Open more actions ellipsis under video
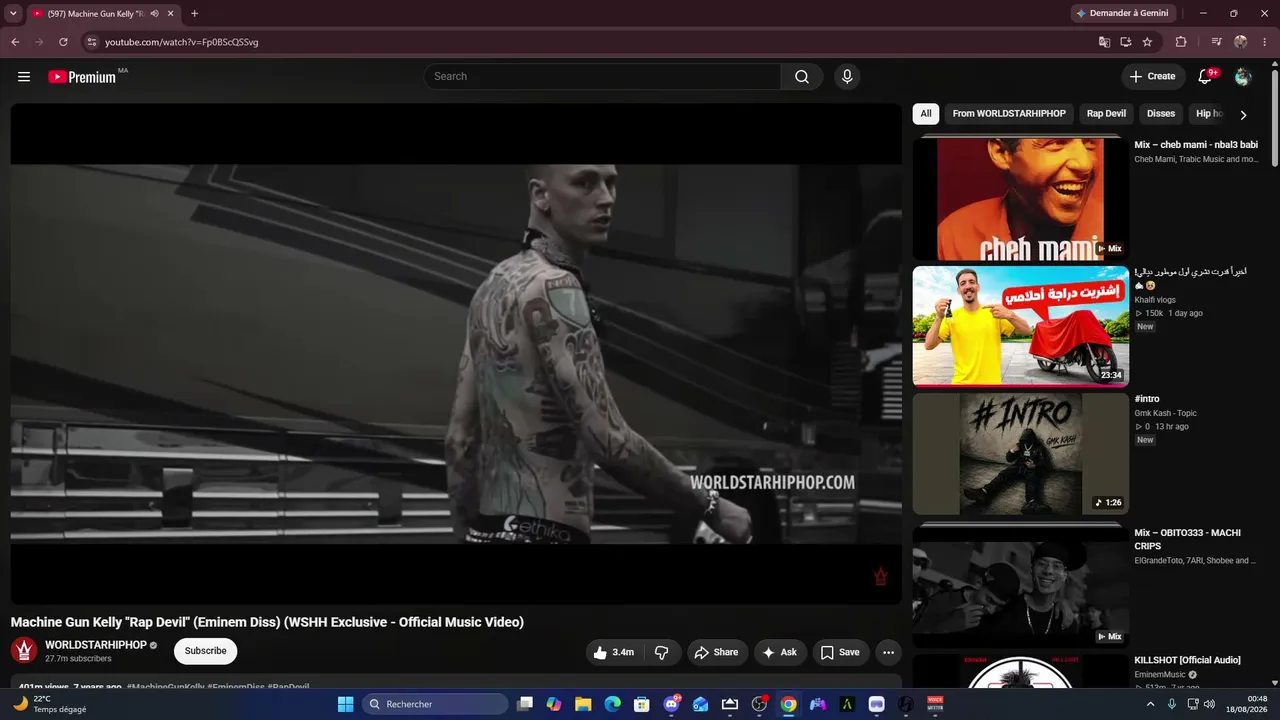The image size is (1280, 720). 888,652
